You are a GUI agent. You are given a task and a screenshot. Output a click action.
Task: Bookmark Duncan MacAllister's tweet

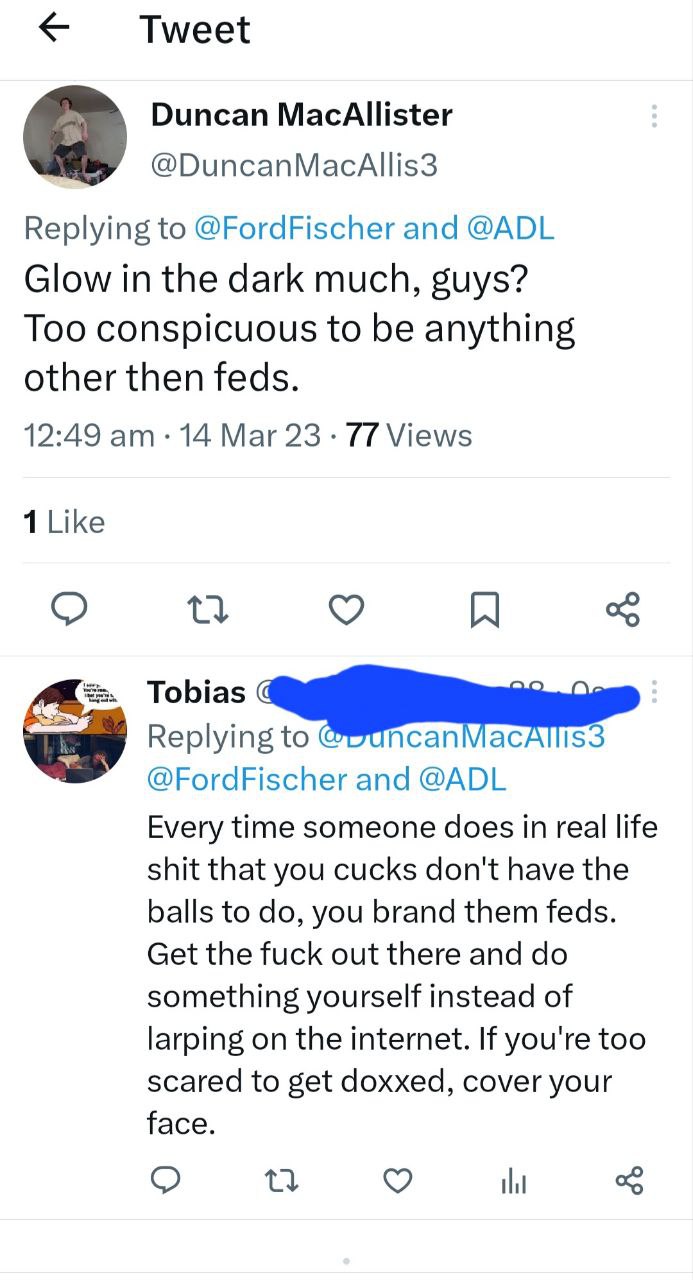485,610
